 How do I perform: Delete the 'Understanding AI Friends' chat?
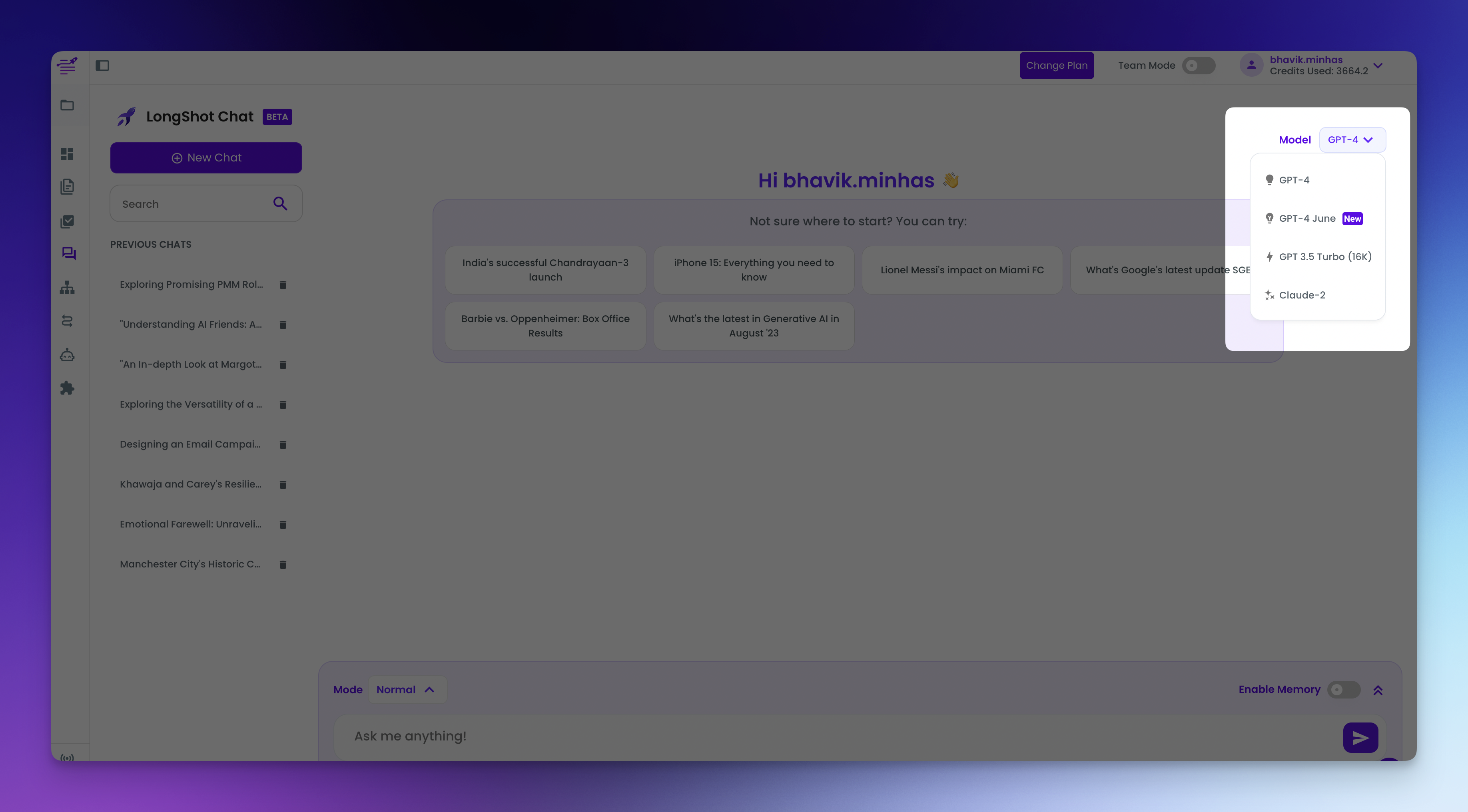[283, 325]
